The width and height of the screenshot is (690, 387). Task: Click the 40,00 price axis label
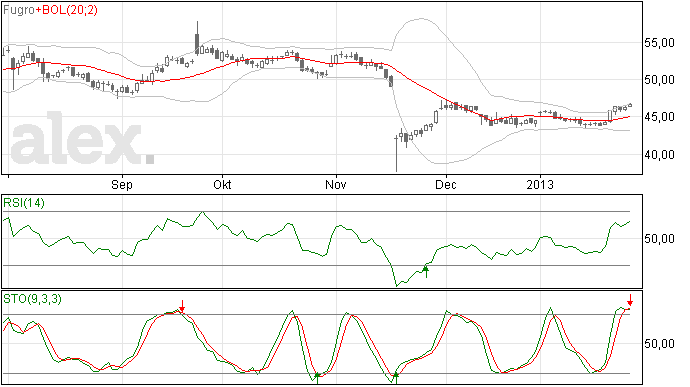[x=659, y=155]
